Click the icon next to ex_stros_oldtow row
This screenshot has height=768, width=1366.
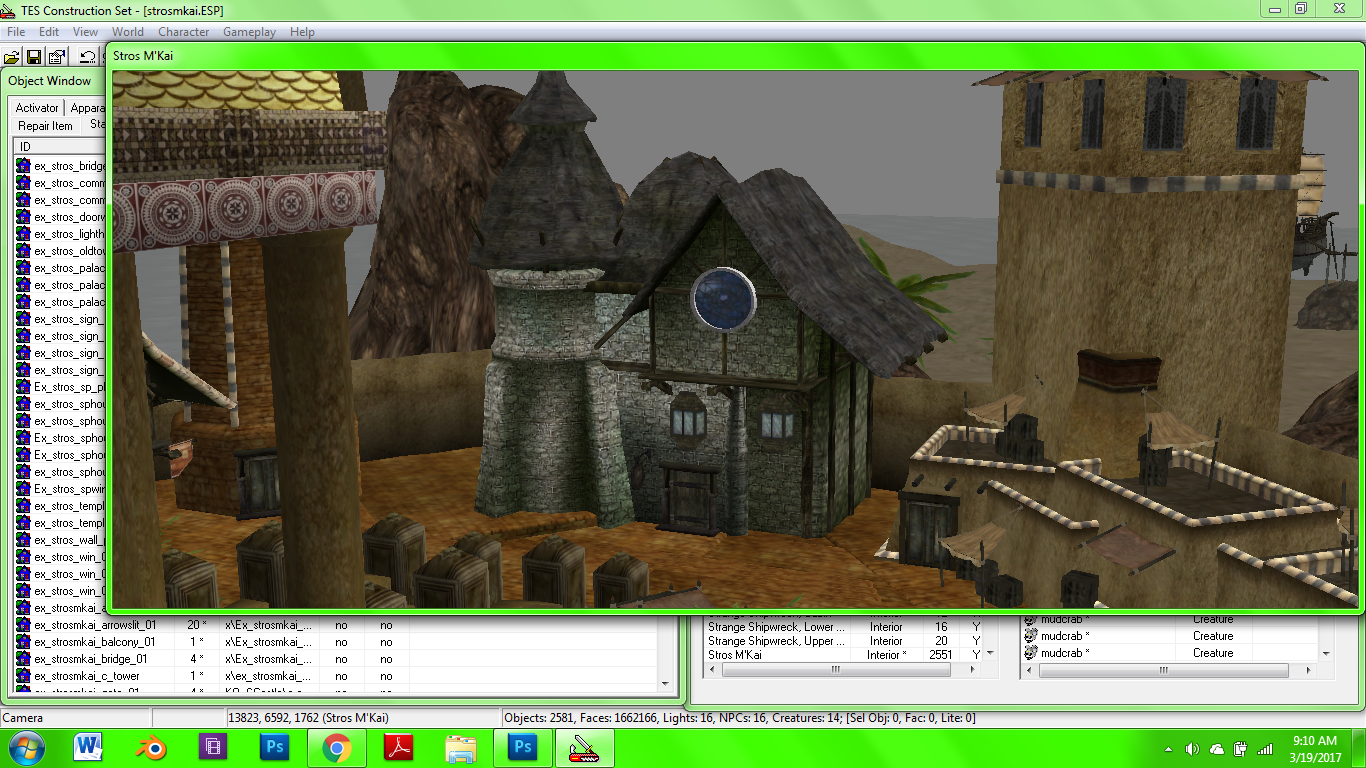(x=23, y=251)
